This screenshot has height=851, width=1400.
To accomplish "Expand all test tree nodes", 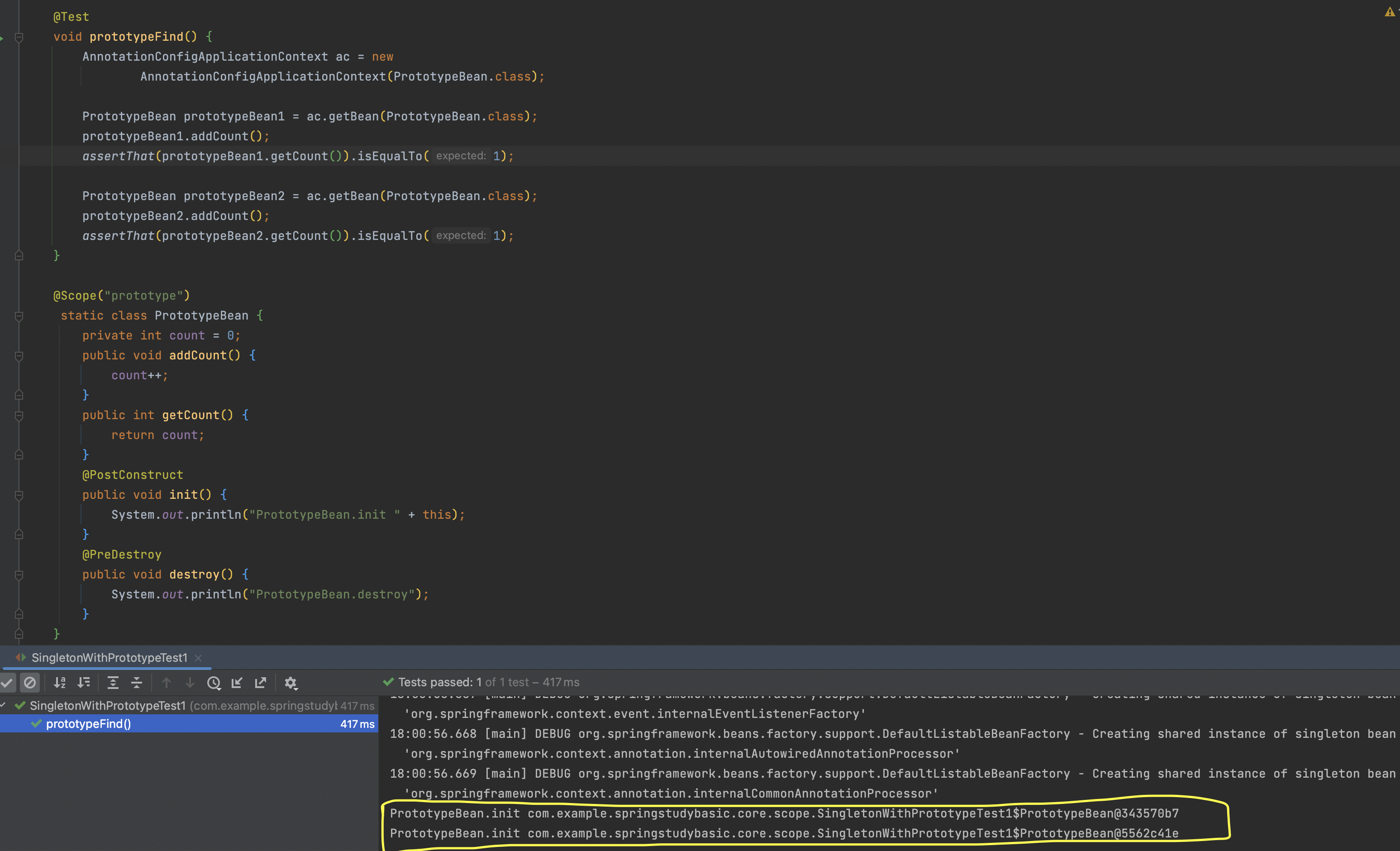I will point(113,682).
